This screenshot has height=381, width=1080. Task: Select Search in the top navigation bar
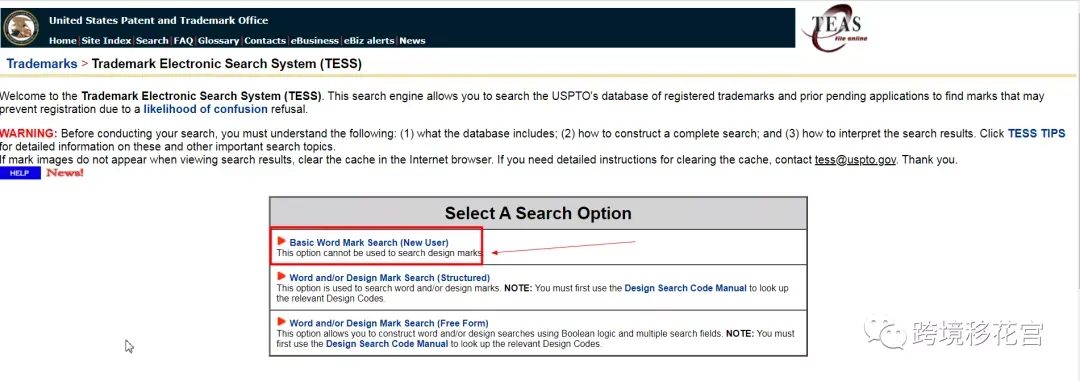coord(152,41)
